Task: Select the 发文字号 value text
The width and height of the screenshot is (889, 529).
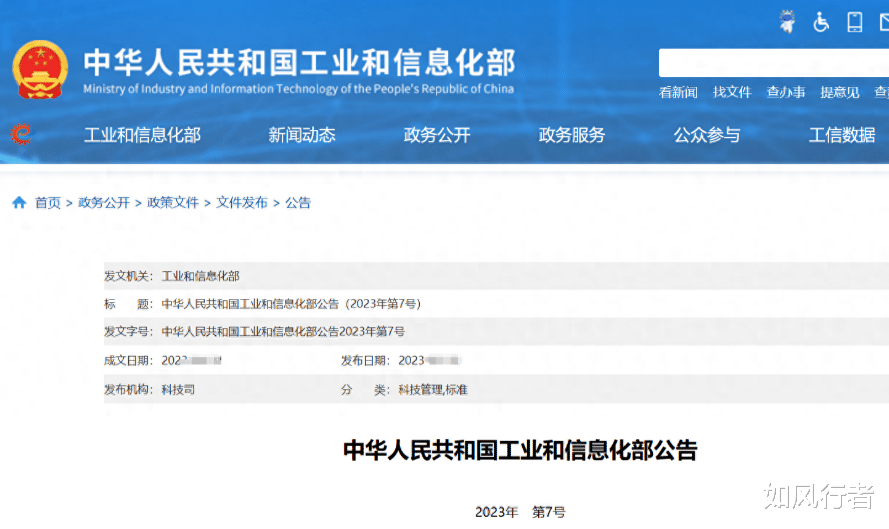Action: point(283,332)
